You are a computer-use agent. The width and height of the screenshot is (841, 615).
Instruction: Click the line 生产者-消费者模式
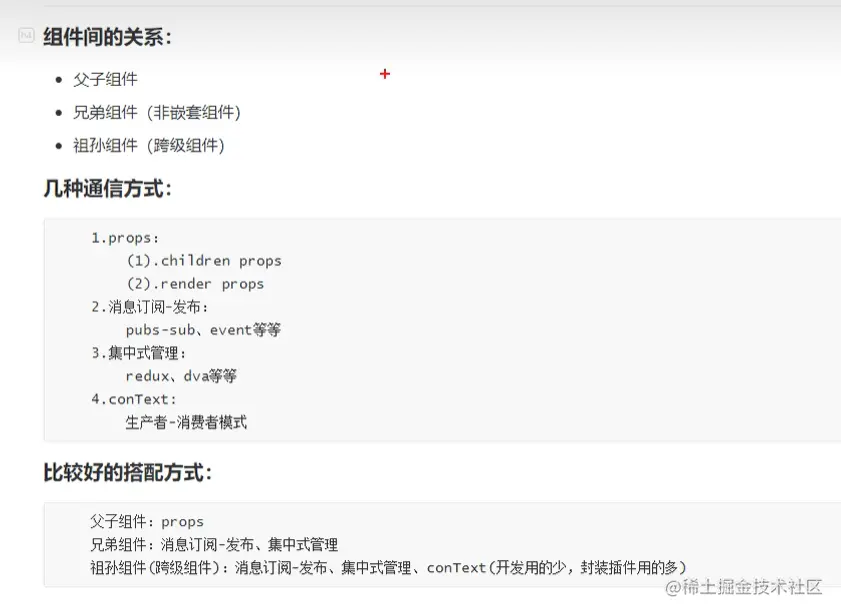coord(186,423)
